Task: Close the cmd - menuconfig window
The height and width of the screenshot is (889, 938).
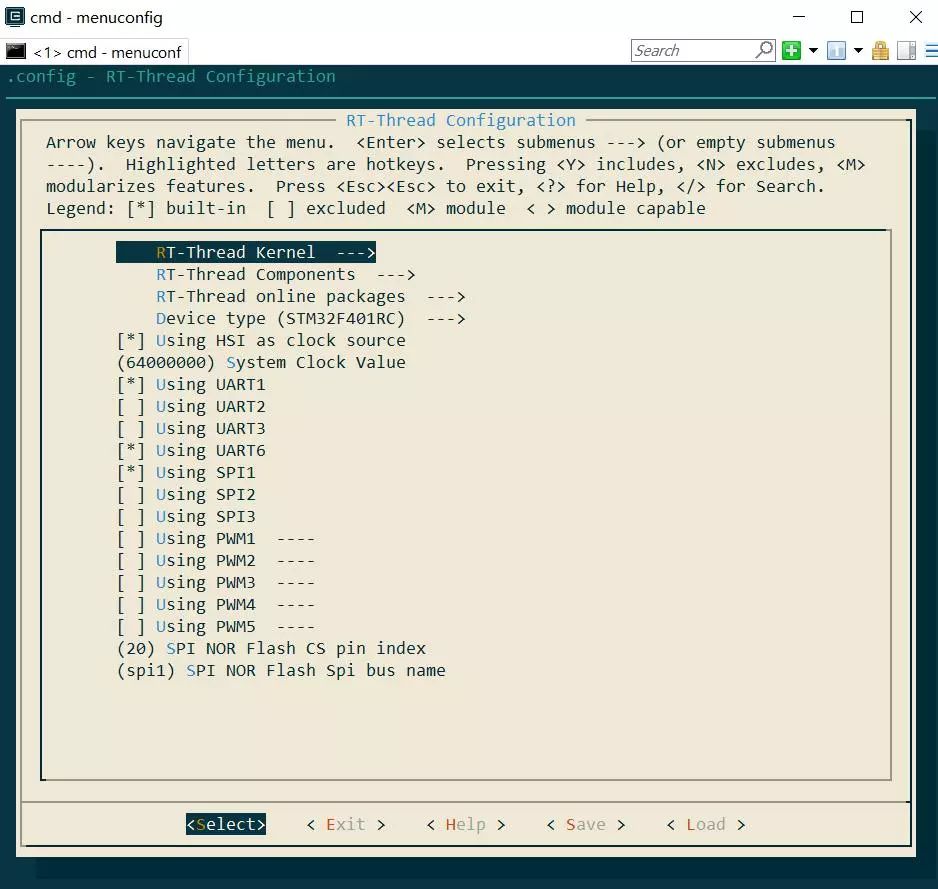Action: 915,17
